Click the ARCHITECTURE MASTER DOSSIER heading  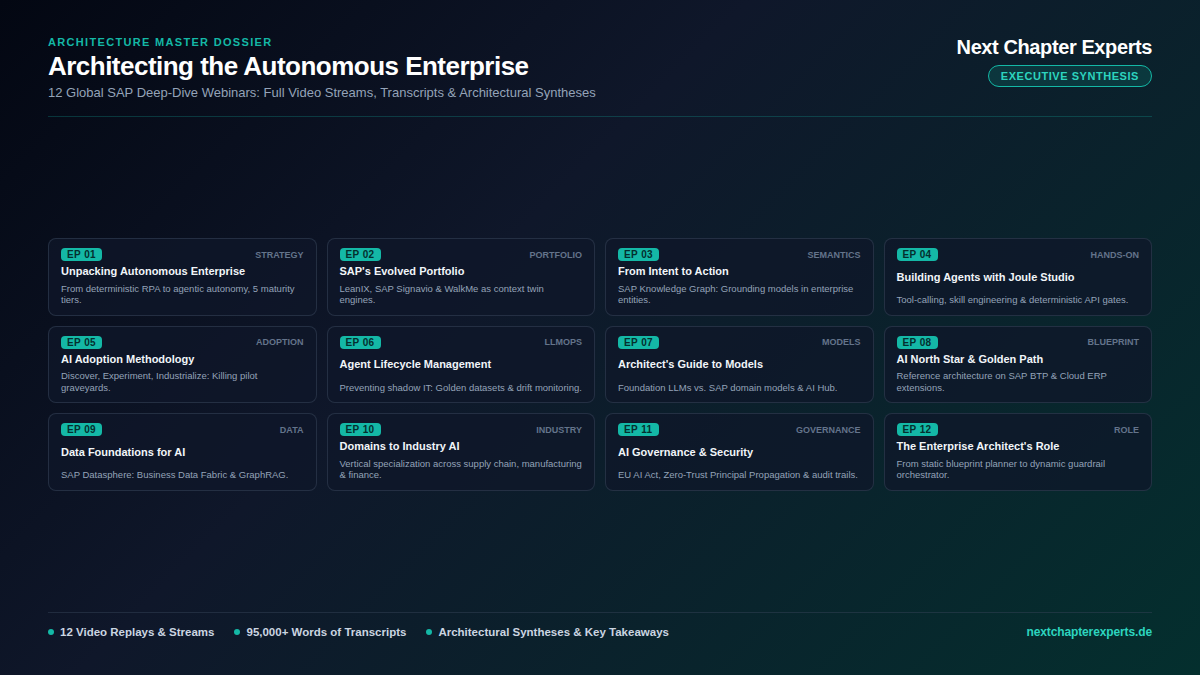tap(160, 42)
